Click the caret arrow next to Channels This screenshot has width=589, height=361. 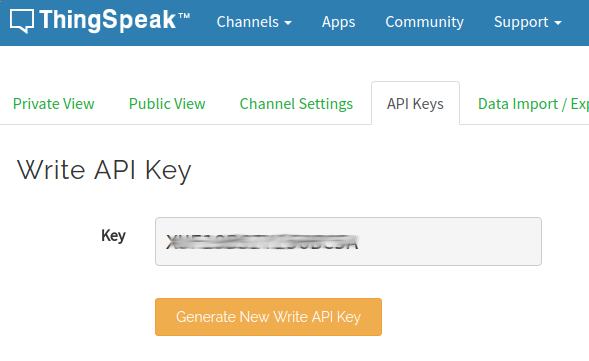(288, 23)
